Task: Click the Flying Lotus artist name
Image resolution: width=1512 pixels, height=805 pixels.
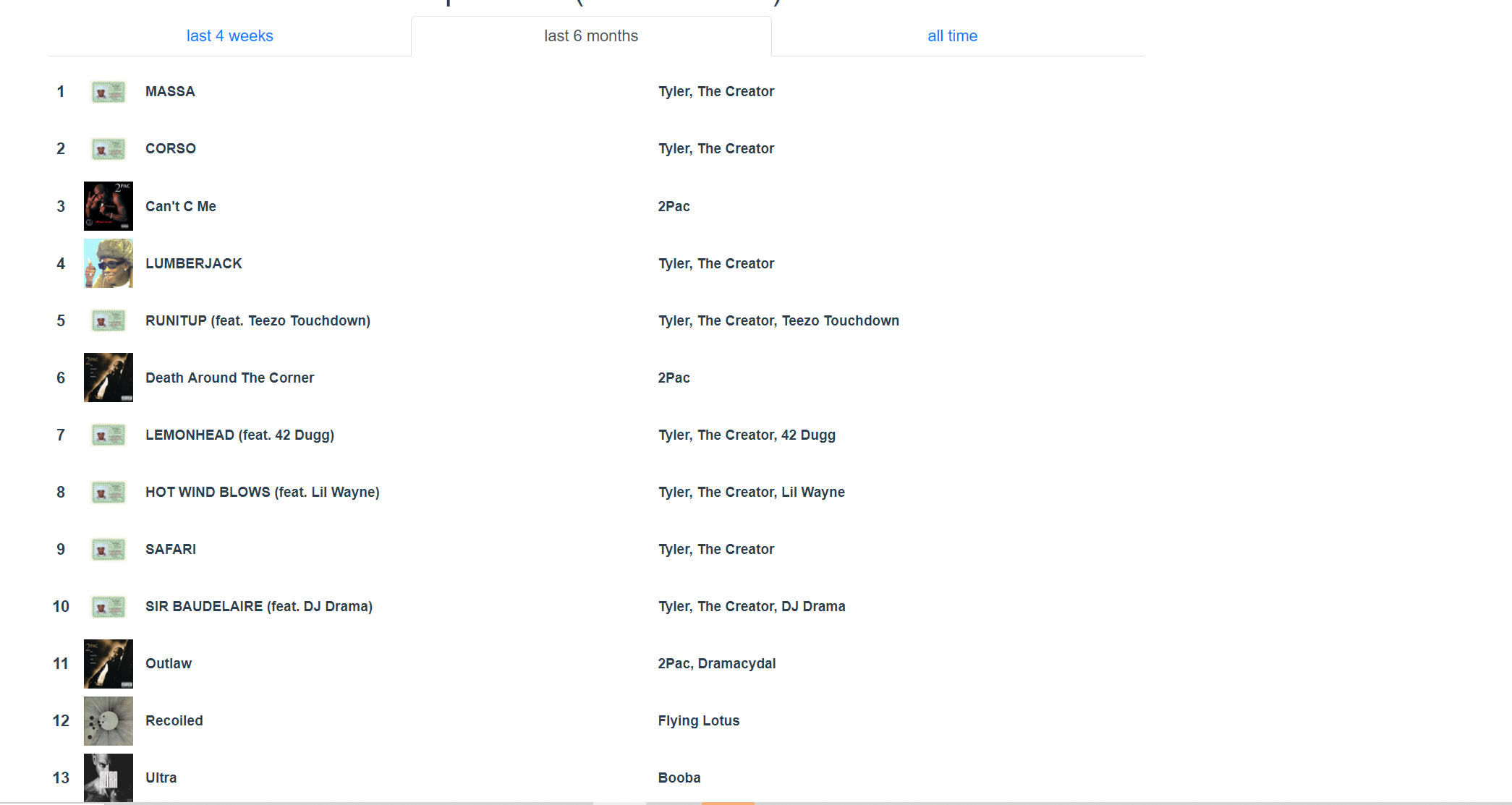Action: pyautogui.click(x=698, y=720)
